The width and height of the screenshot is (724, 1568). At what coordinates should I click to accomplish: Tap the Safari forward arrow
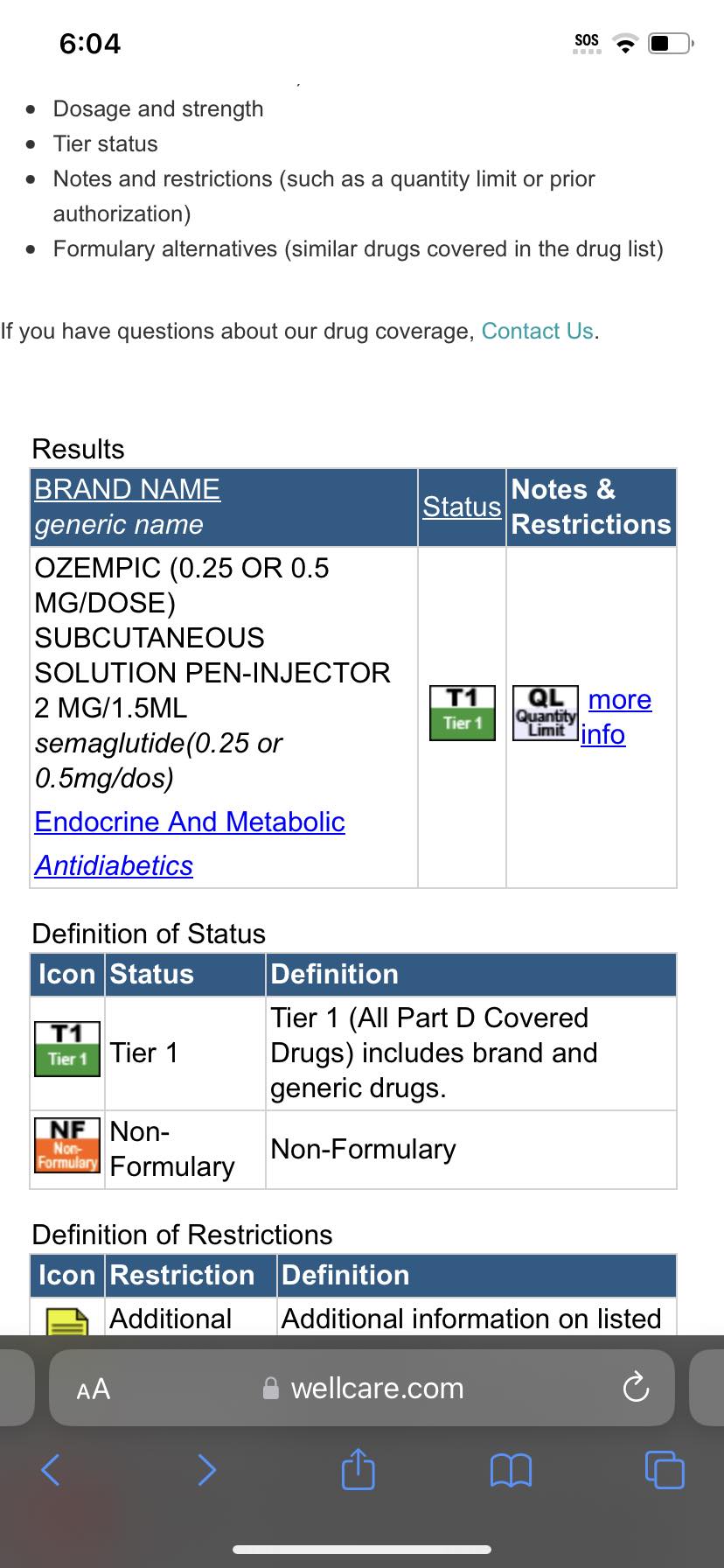pos(206,1469)
